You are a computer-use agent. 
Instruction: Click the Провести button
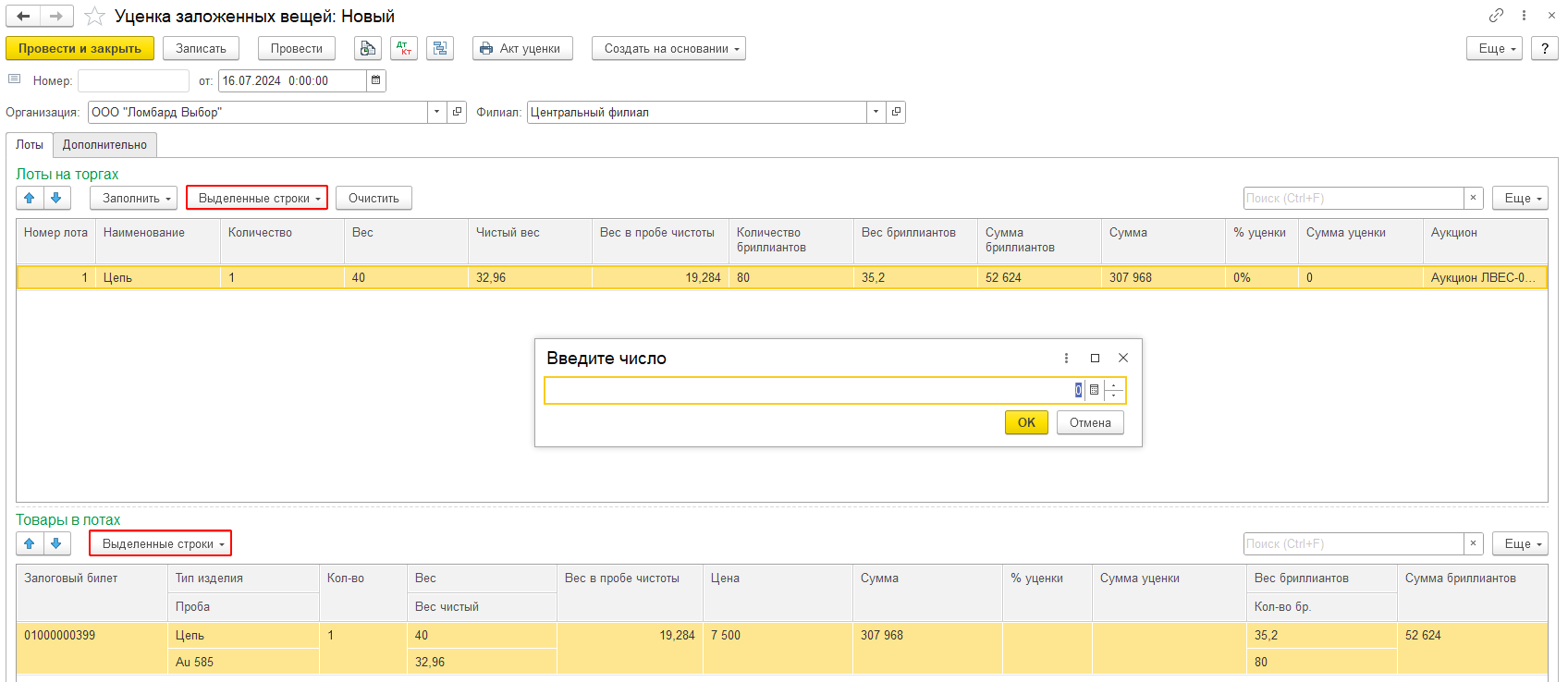click(296, 48)
